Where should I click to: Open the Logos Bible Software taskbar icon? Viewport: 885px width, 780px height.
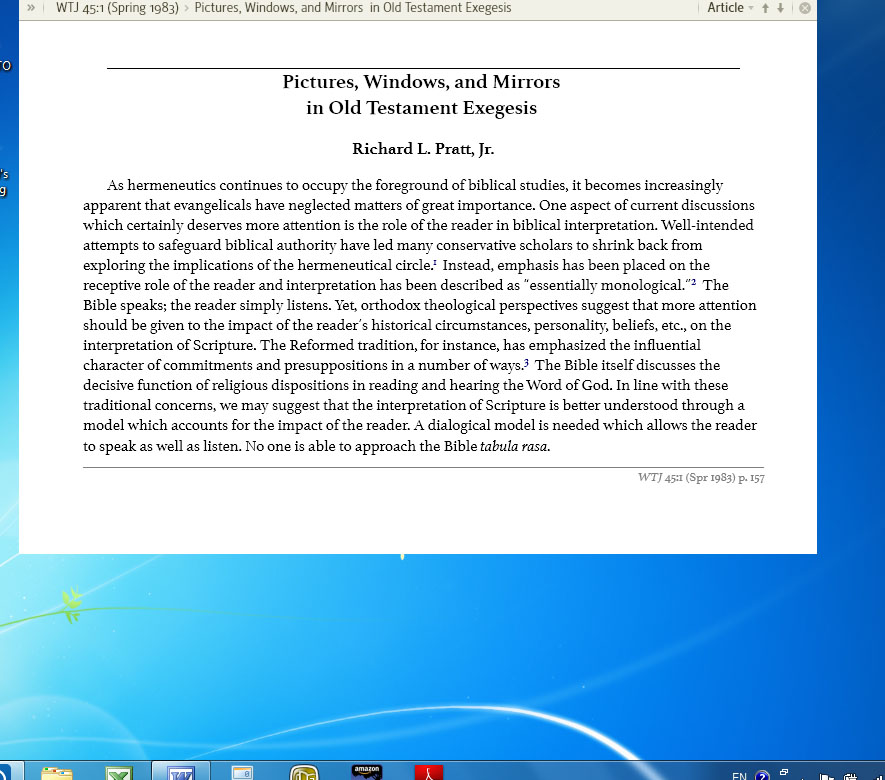pos(304,772)
